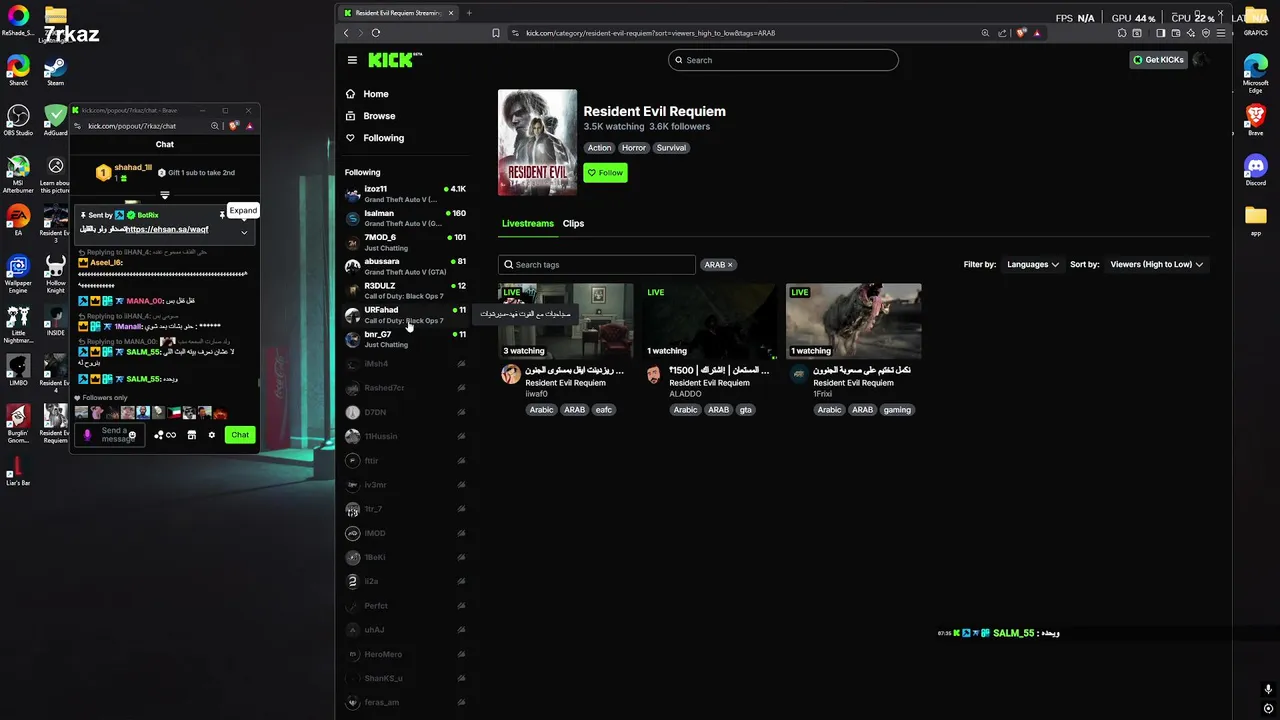
Task: Click the Action category tag
Action: tap(599, 148)
